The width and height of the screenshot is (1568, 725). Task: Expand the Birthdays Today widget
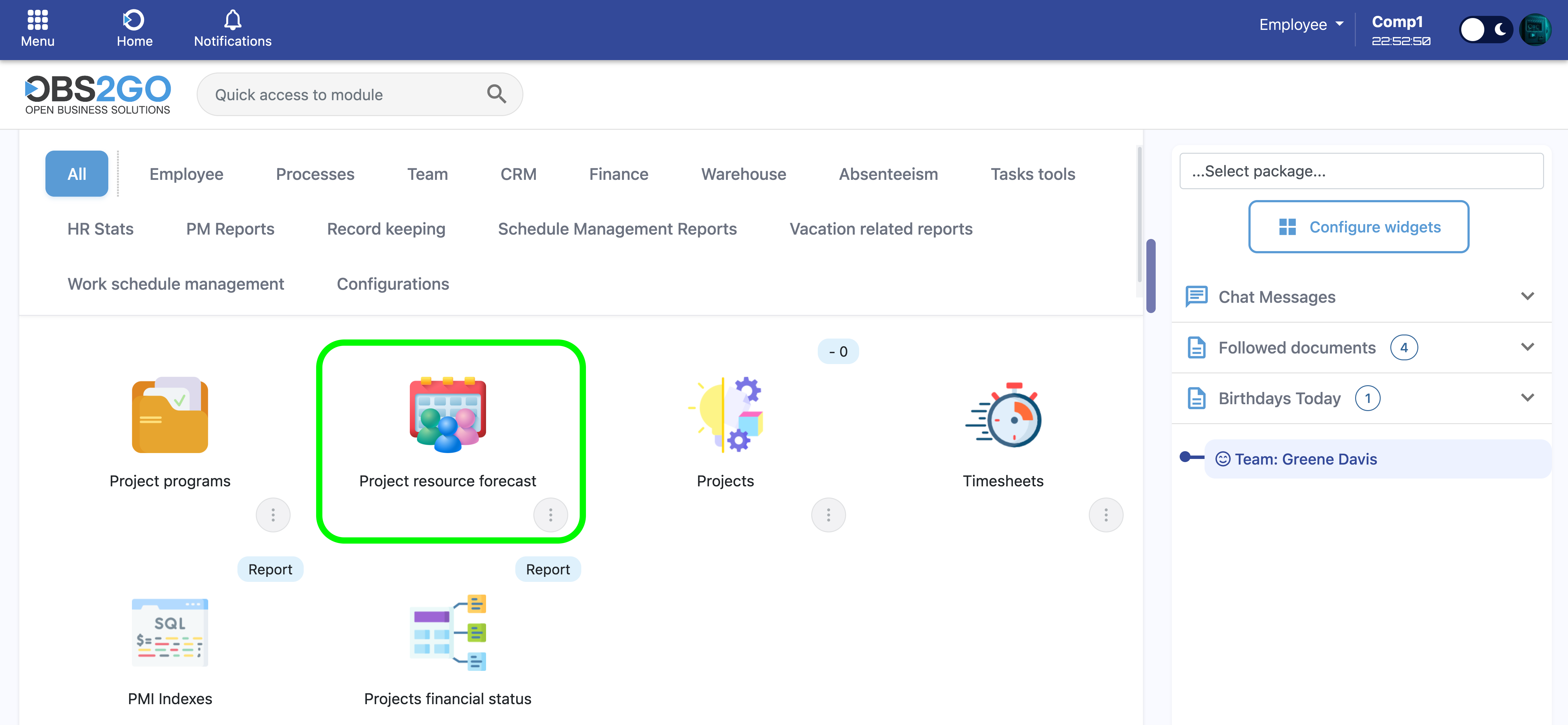coord(1527,398)
